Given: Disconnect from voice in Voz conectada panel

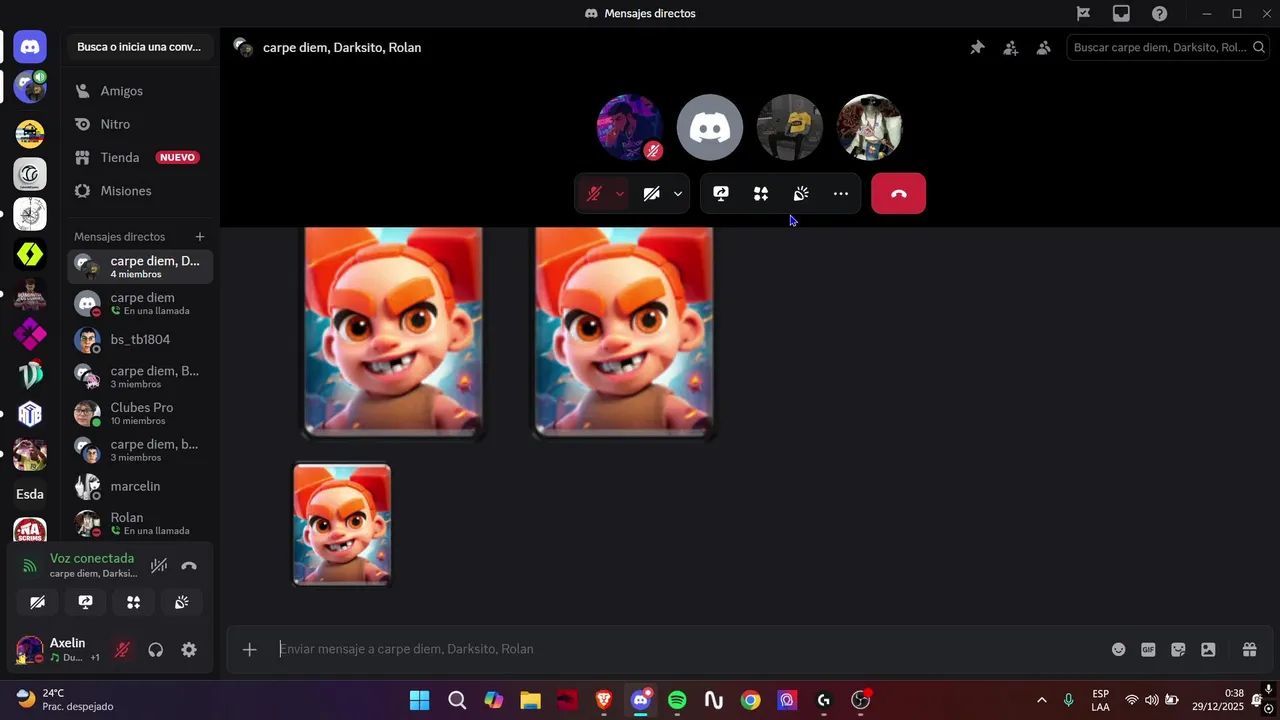Looking at the screenshot, I should pos(189,566).
